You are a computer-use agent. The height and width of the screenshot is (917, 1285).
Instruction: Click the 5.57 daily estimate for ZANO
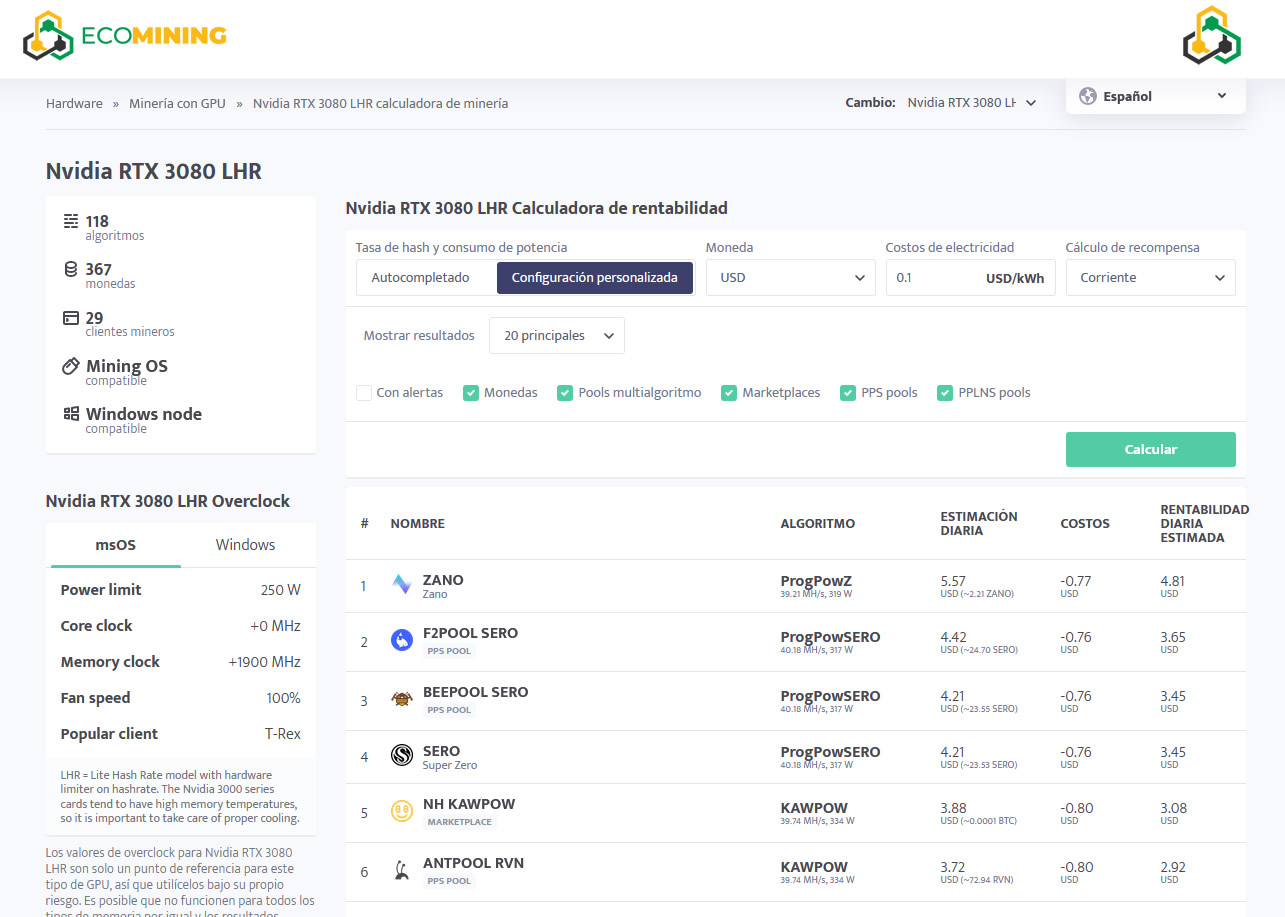click(952, 580)
